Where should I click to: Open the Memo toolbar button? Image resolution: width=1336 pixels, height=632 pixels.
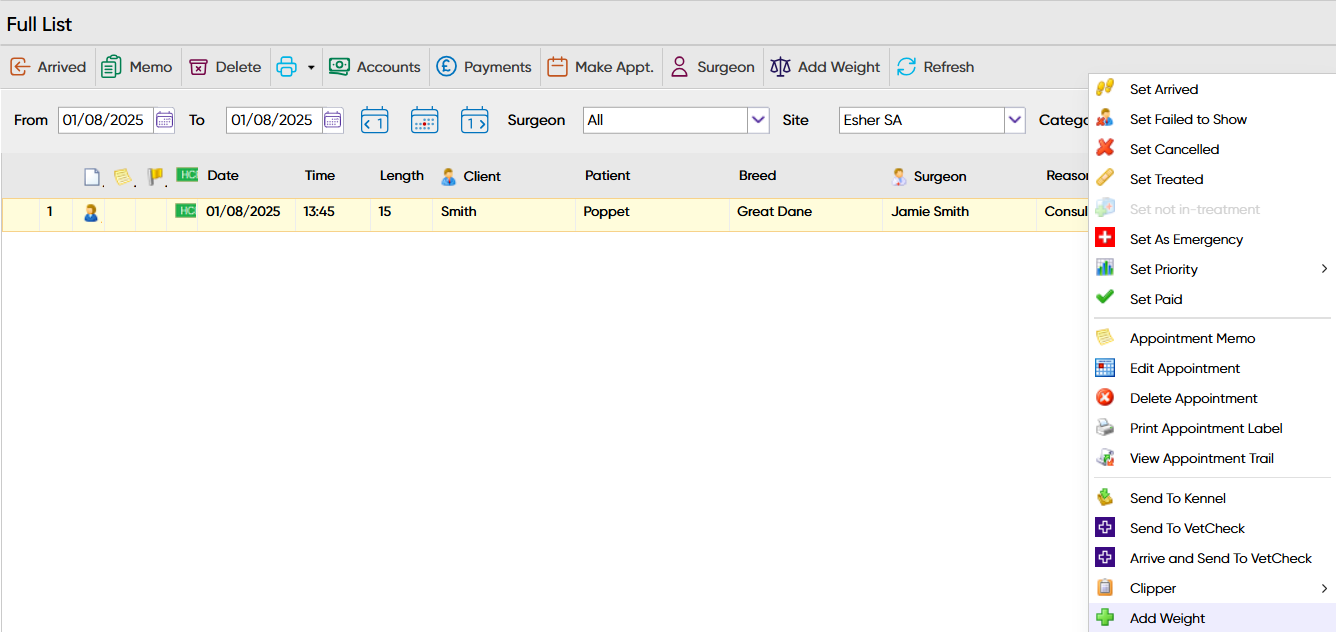[x=138, y=67]
